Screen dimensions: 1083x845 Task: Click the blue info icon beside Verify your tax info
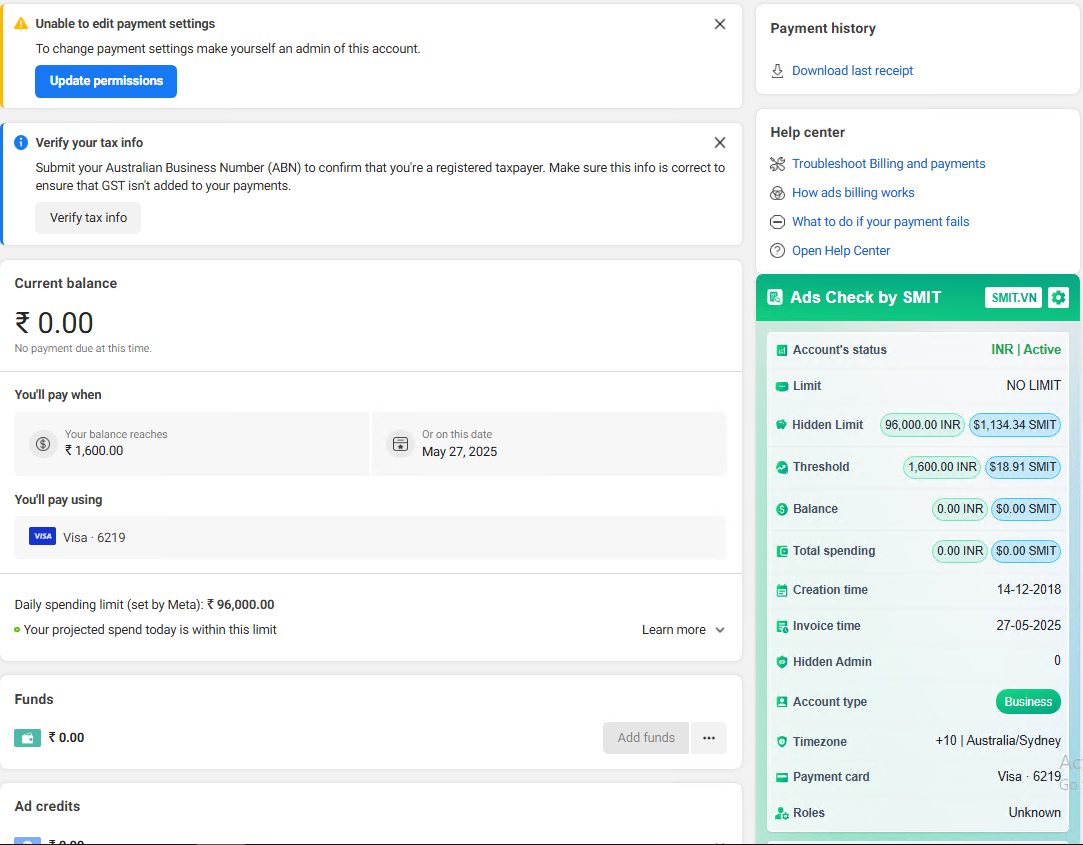(21, 142)
